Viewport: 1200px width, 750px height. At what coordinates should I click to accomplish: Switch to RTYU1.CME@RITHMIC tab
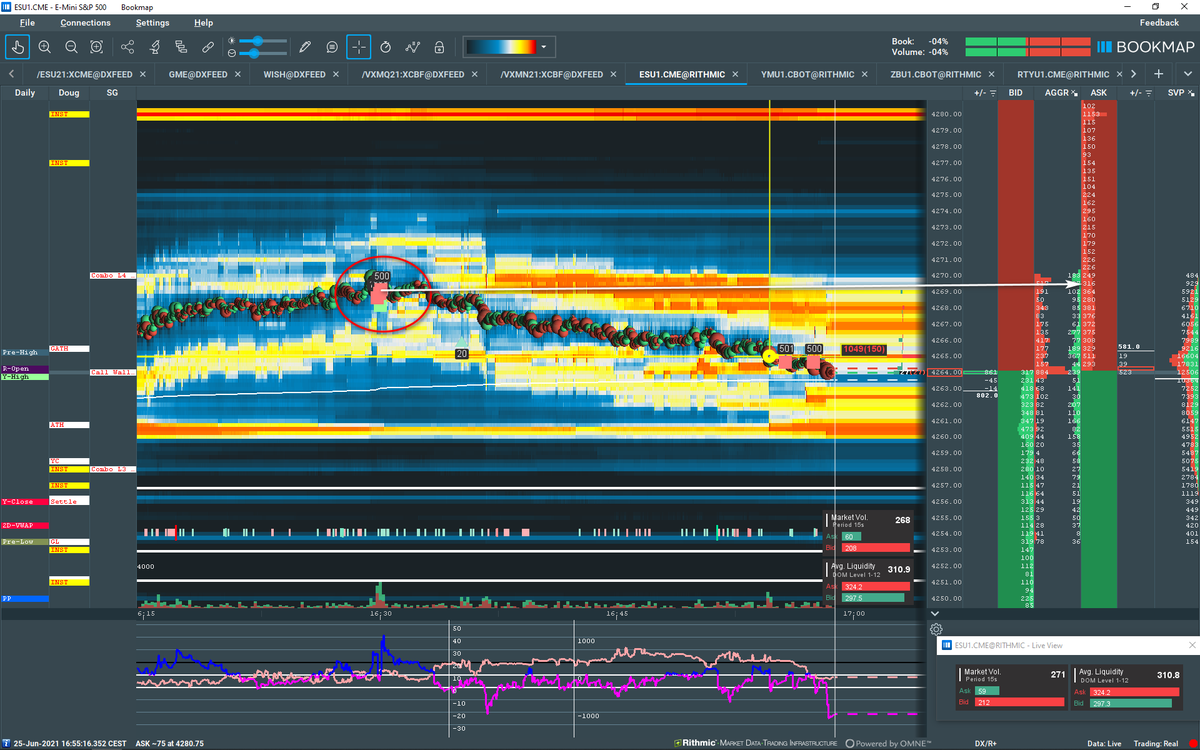pos(1062,74)
